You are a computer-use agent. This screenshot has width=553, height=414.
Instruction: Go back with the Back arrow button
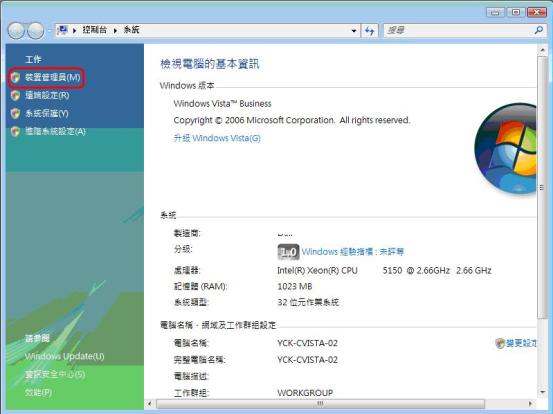click(x=16, y=31)
